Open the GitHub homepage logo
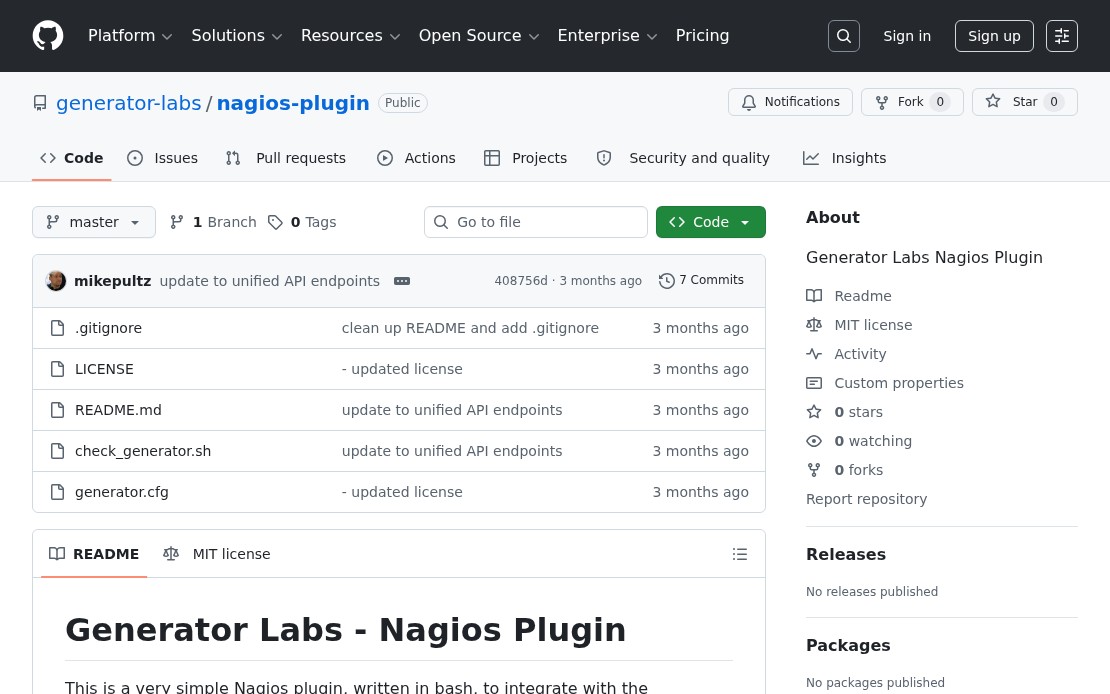1110x694 pixels. 48,35
